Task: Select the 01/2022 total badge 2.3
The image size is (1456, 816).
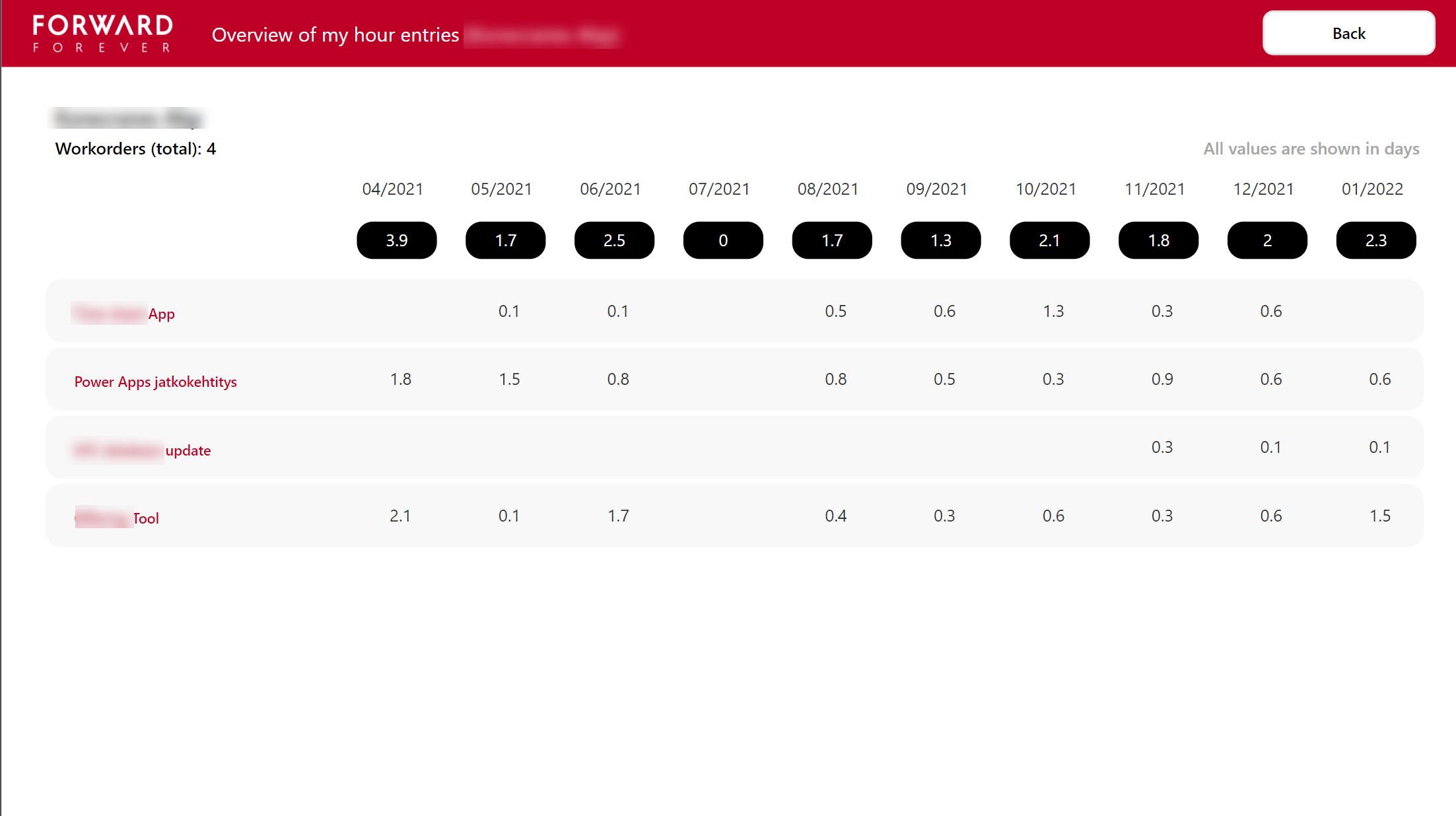Action: point(1376,240)
